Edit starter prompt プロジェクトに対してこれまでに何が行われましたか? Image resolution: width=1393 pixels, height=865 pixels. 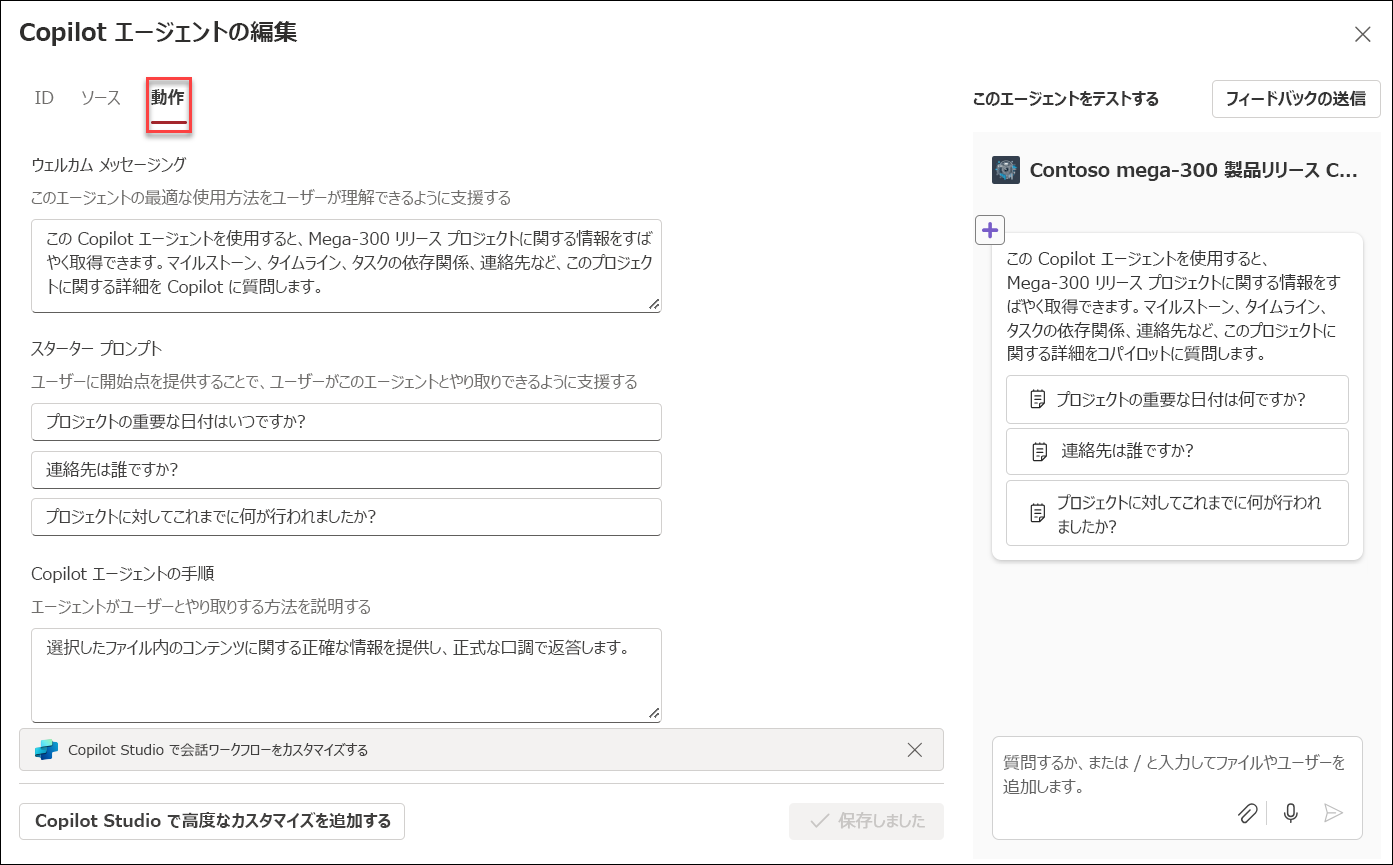(x=346, y=517)
